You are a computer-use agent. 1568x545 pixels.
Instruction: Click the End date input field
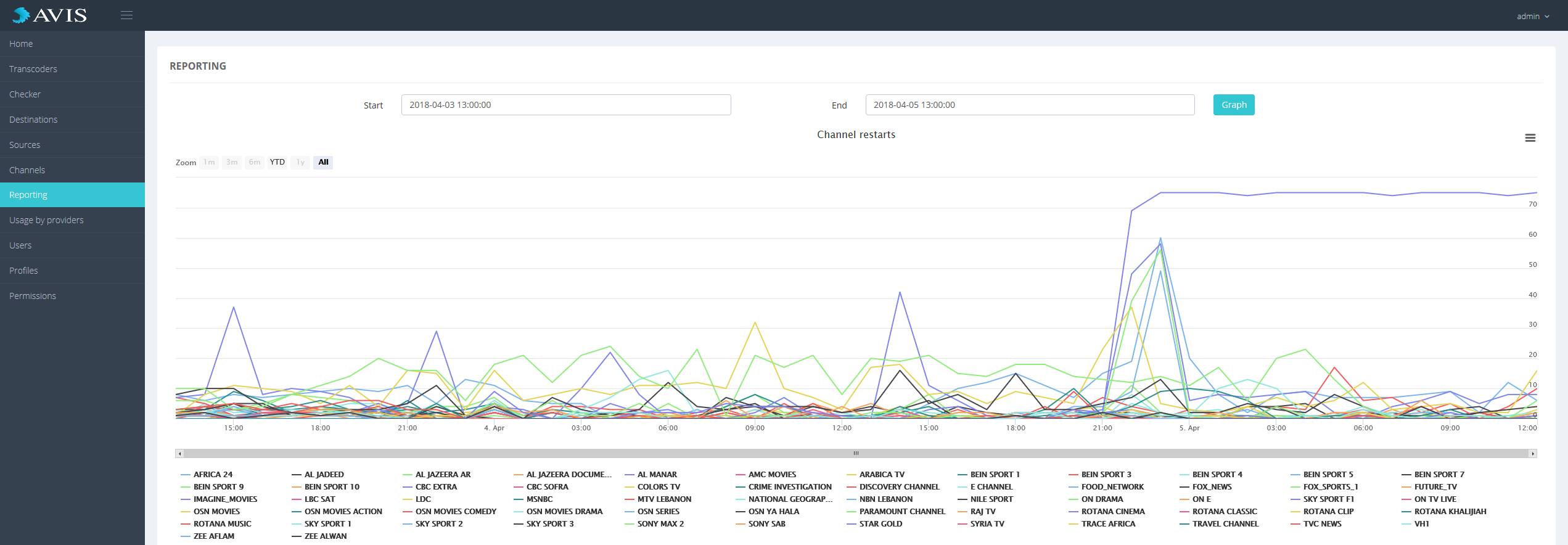tap(1029, 105)
